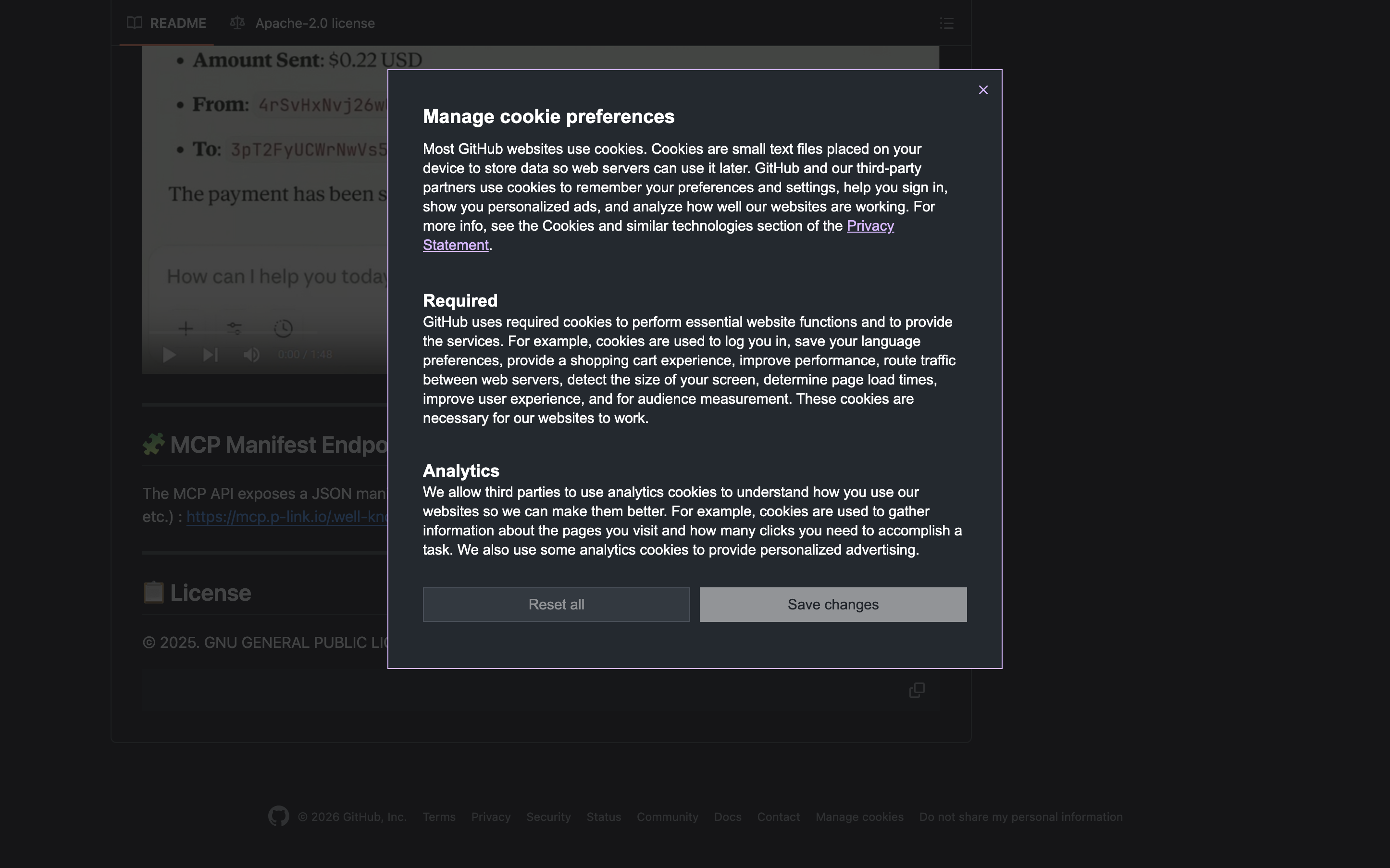1390x868 pixels.
Task: Open the README outline list icon
Action: click(946, 24)
